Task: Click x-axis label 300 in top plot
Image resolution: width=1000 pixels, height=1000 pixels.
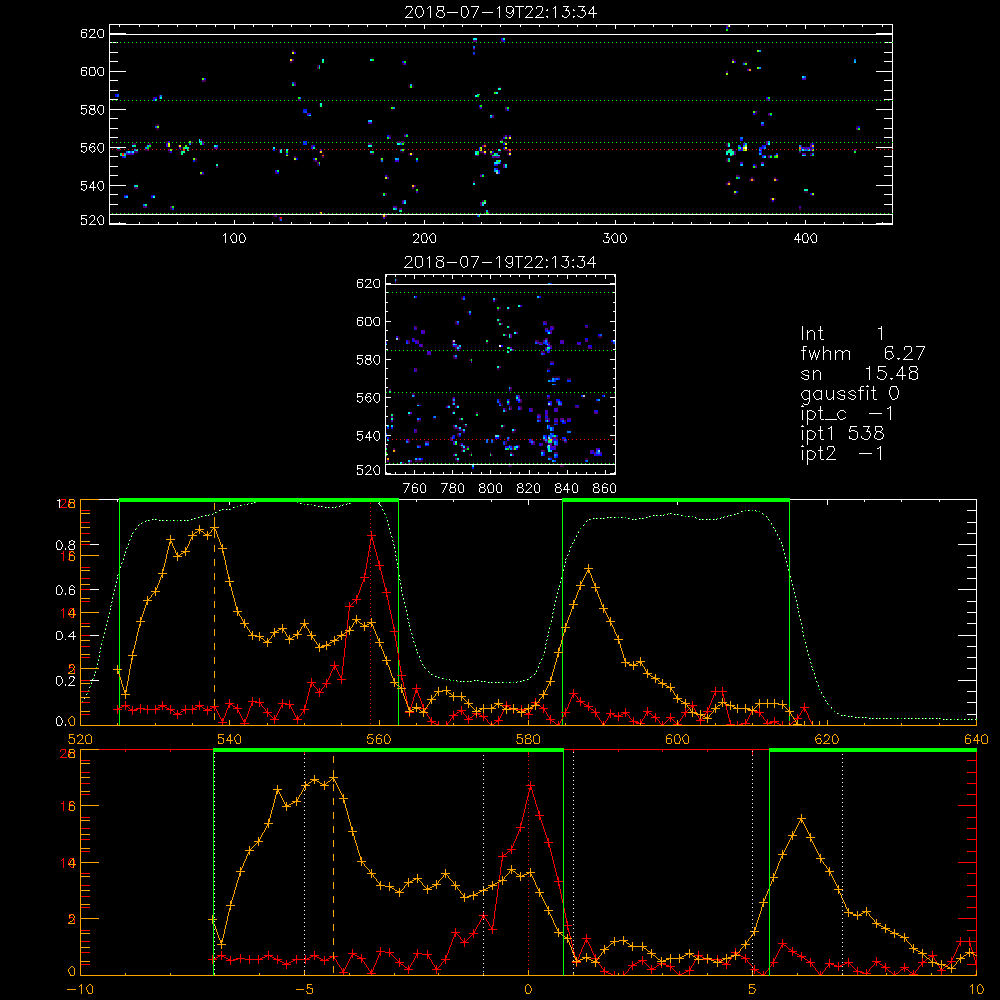Action: tap(615, 239)
